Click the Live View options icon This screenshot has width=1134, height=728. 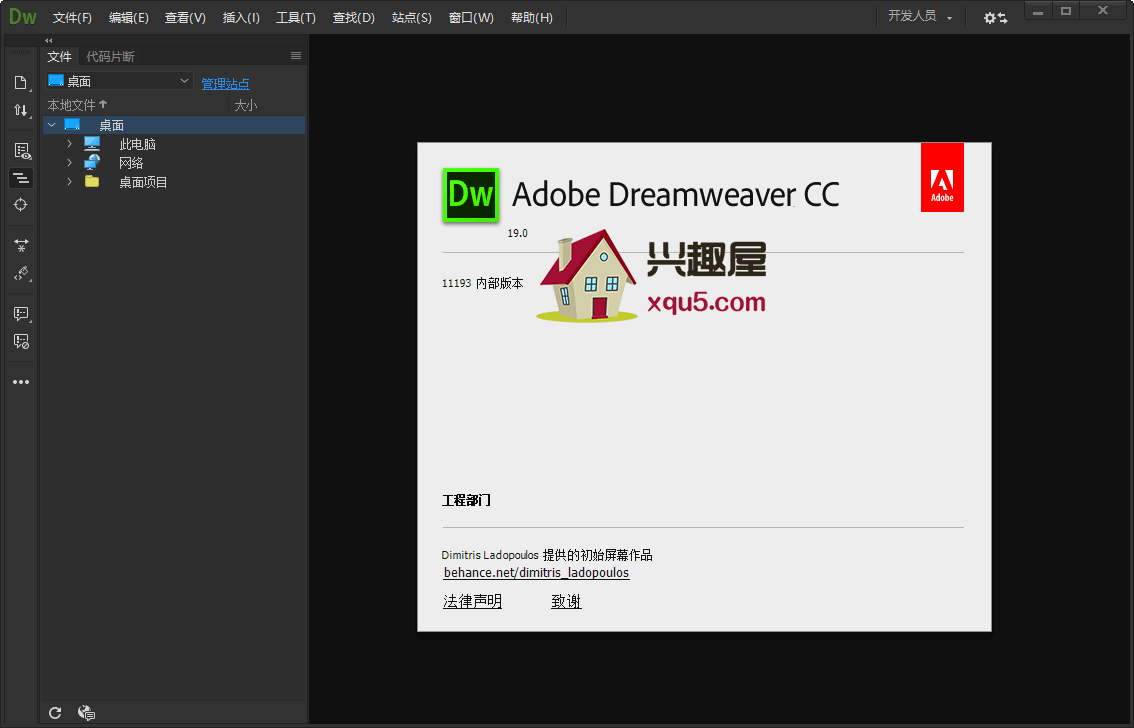click(21, 151)
